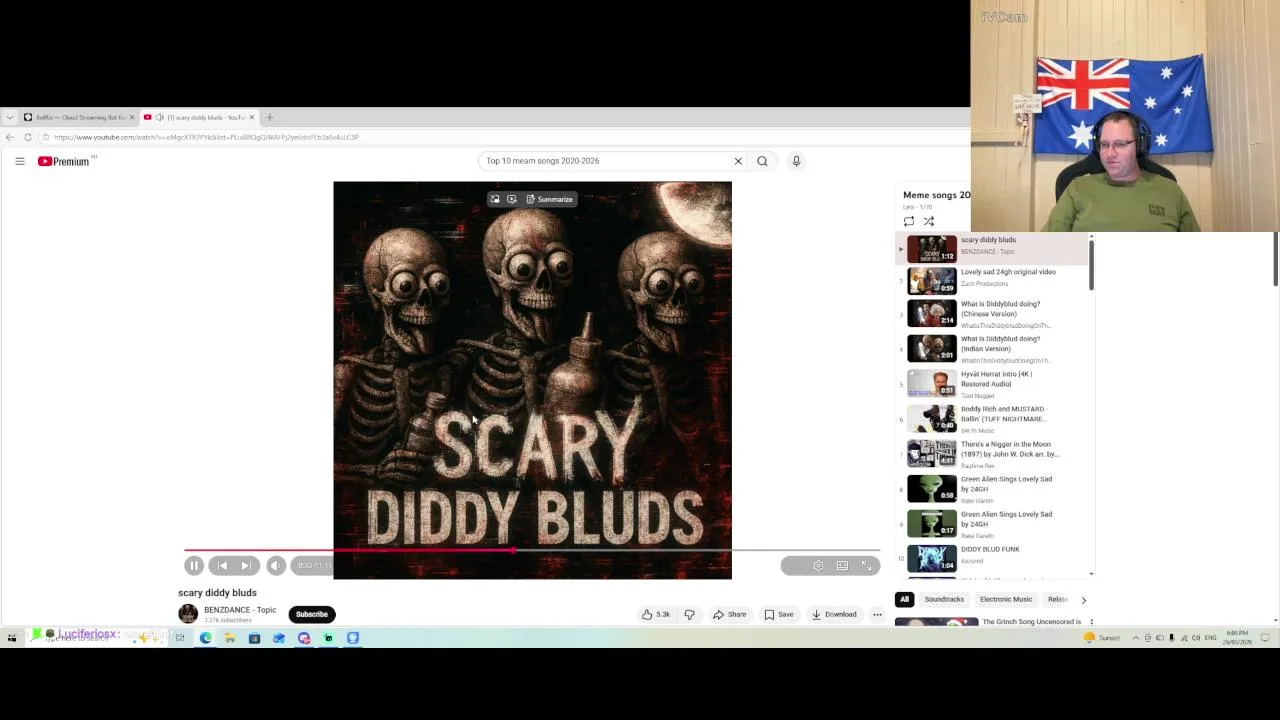Play Hyvät Herrat intro 4K video
Viewport: 1280px width, 720px height.
point(990,384)
